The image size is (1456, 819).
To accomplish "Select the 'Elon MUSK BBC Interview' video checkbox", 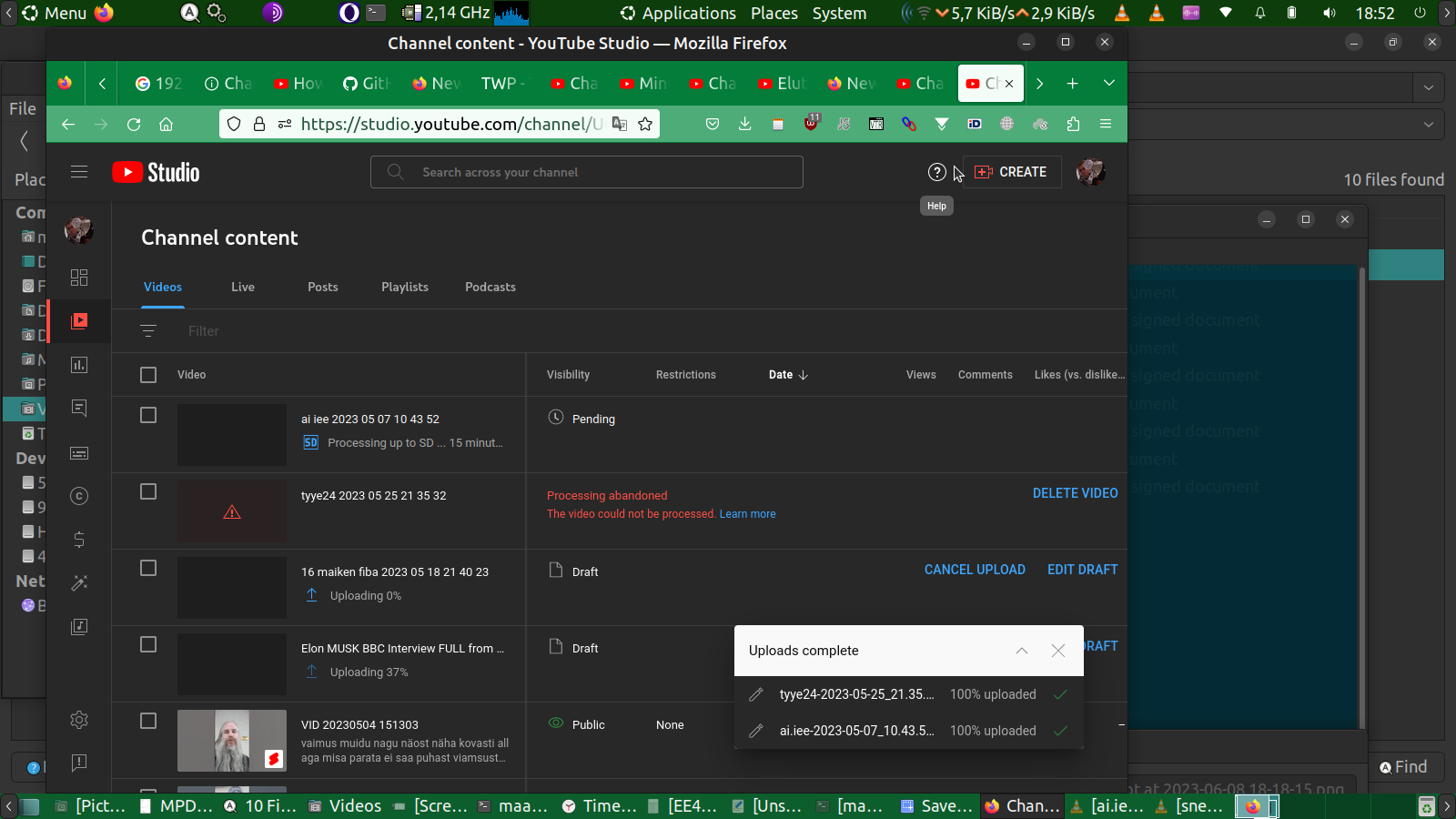I will 148,644.
